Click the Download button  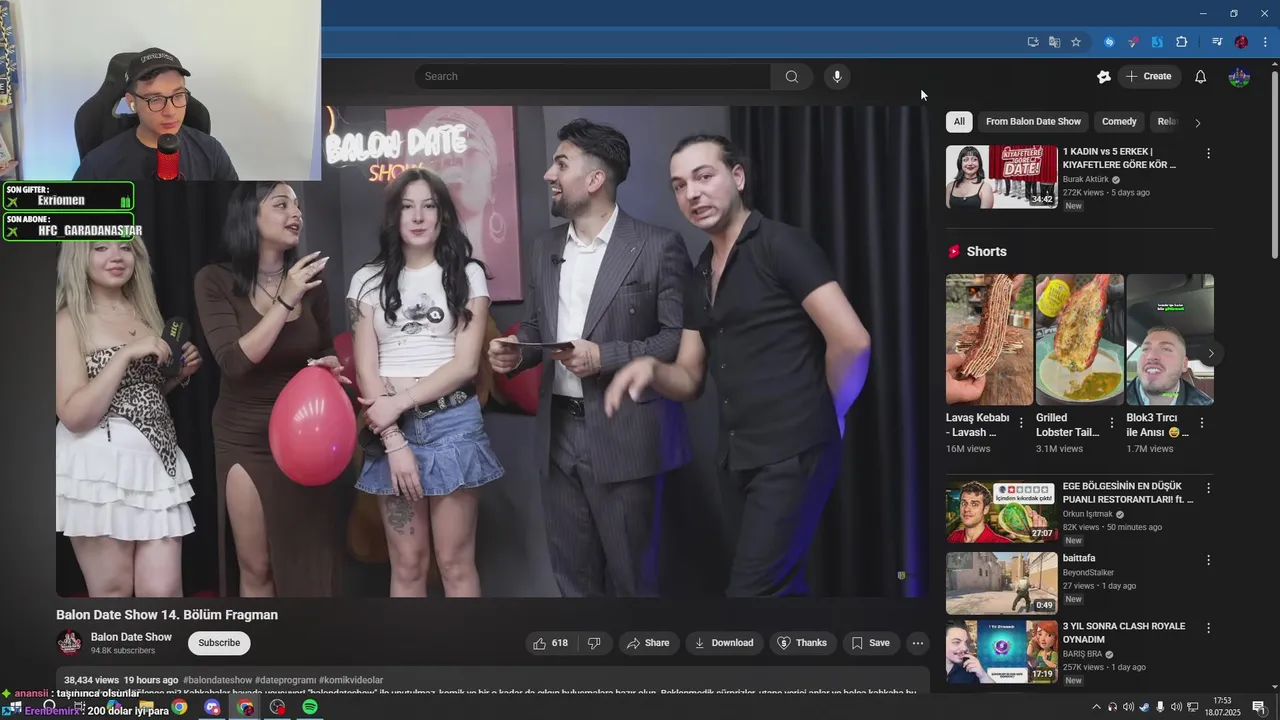click(x=725, y=643)
